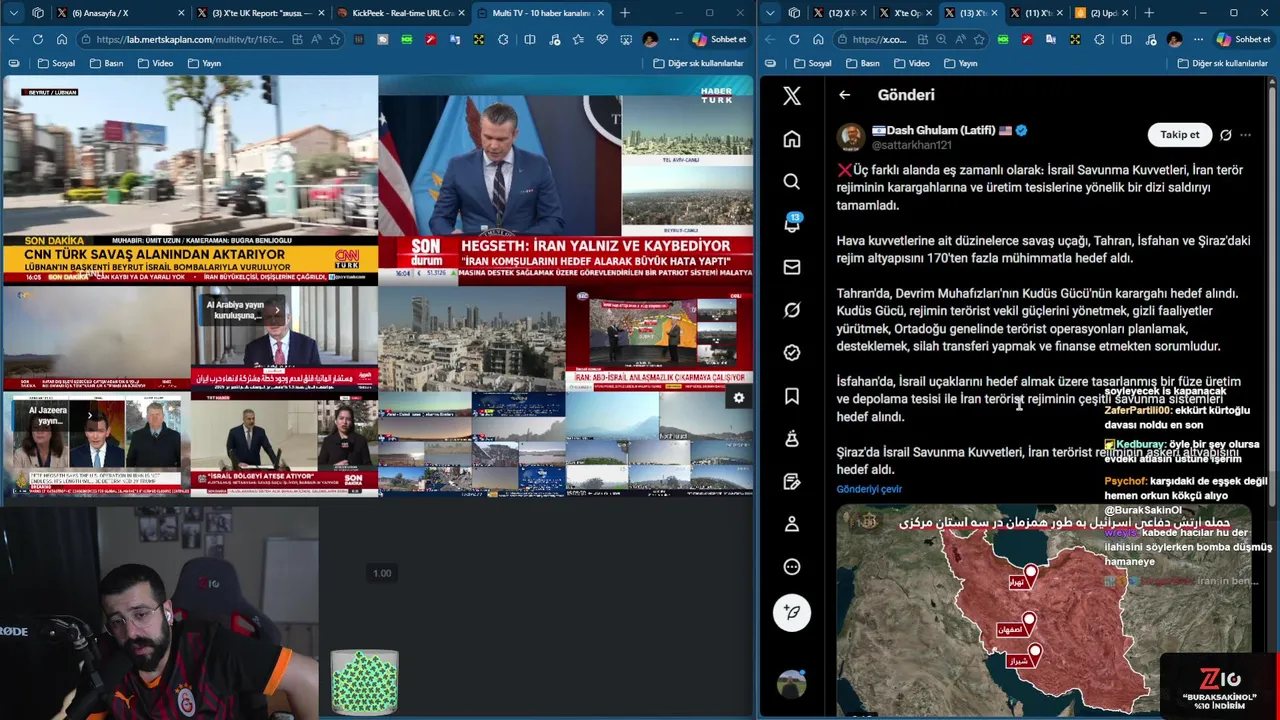Image resolution: width=1280 pixels, height=720 pixels.
Task: Open Yayın bookmarks folder in left browser
Action: click(x=205, y=63)
